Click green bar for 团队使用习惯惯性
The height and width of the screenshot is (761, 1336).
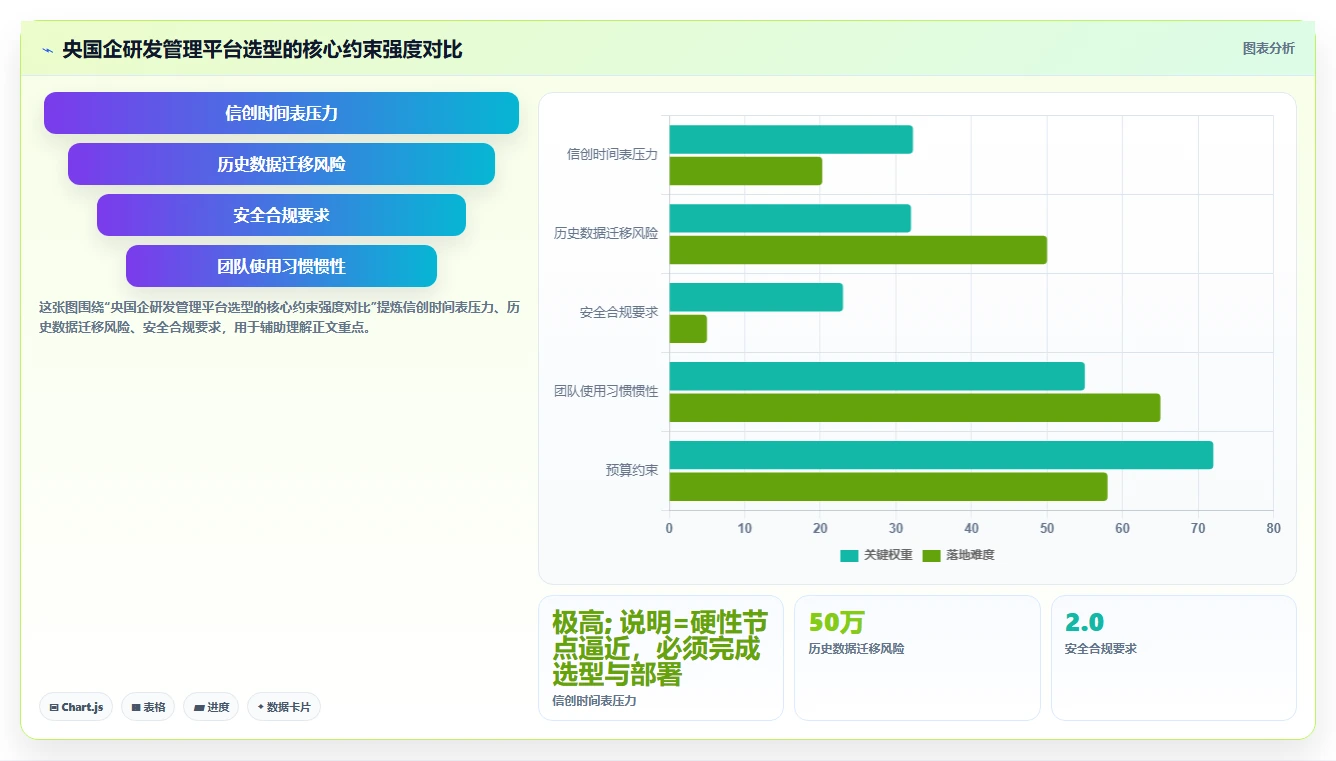915,408
